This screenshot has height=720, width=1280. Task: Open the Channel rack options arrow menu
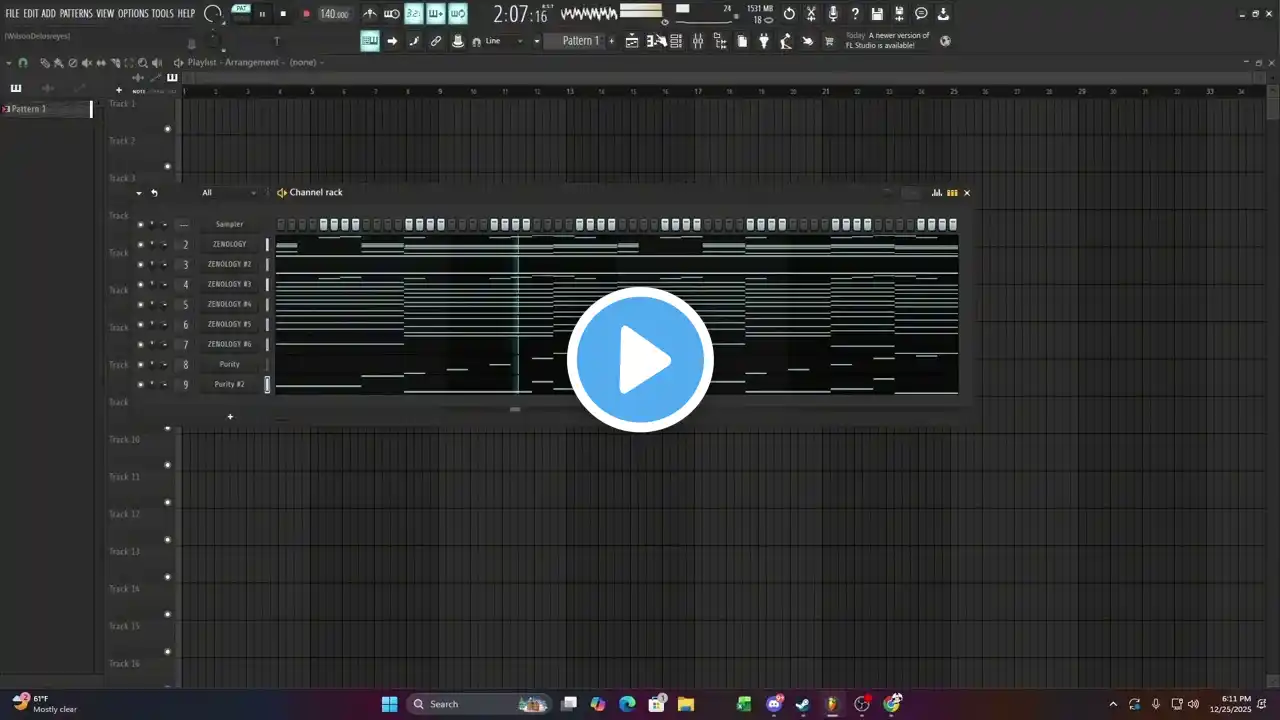pyautogui.click(x=139, y=193)
